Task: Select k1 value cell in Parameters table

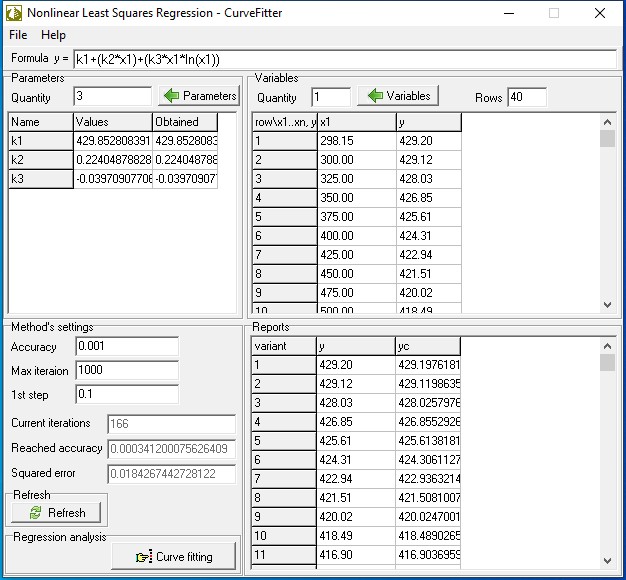Action: point(112,141)
